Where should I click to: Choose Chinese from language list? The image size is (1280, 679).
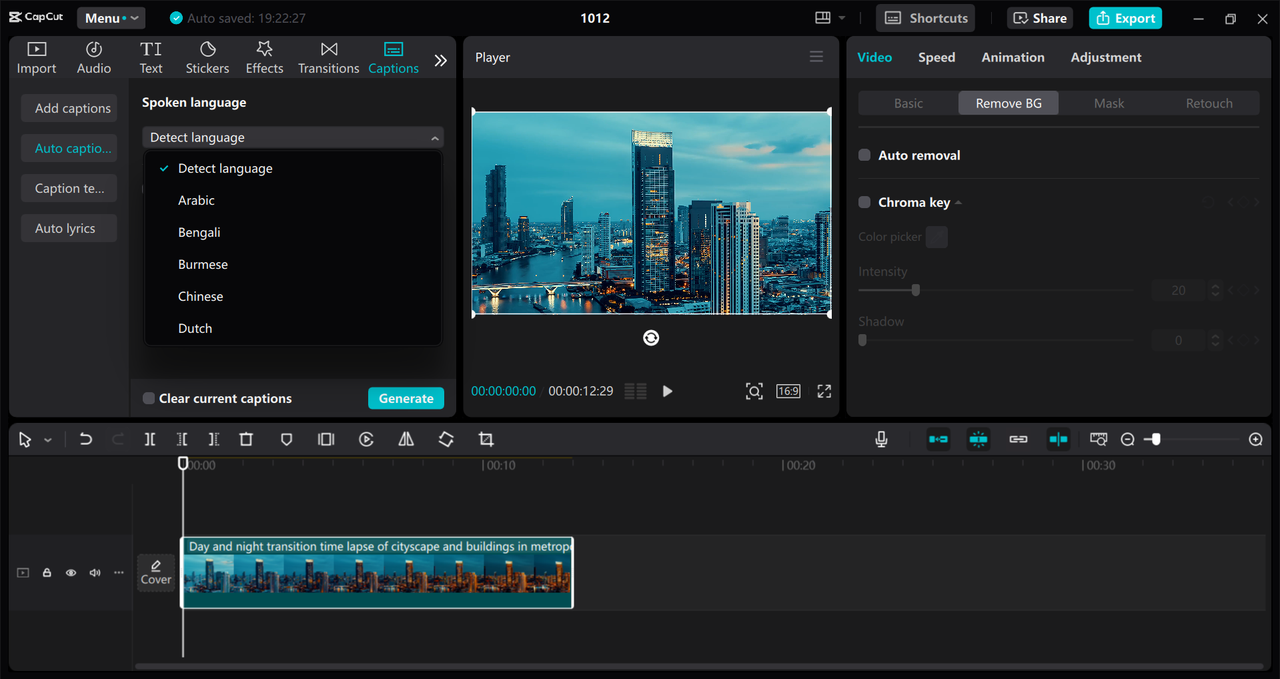(x=293, y=296)
